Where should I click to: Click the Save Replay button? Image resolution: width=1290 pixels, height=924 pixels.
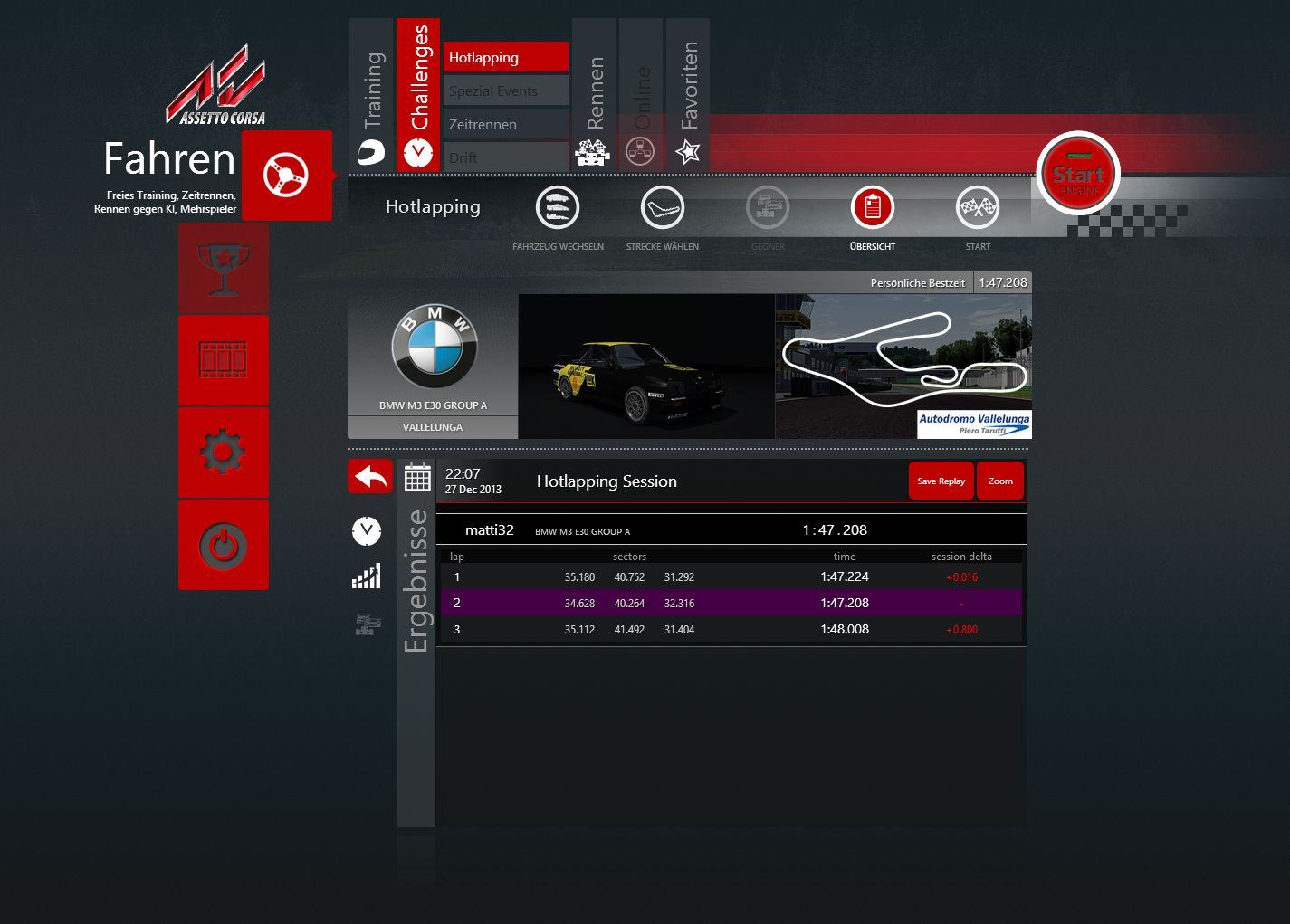pyautogui.click(x=941, y=481)
